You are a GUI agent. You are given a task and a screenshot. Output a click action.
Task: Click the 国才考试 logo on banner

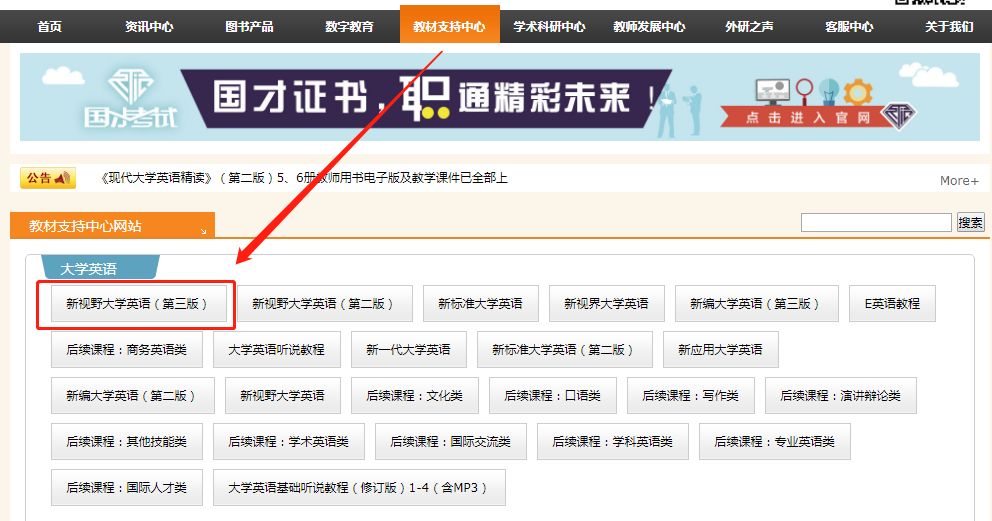[131, 99]
